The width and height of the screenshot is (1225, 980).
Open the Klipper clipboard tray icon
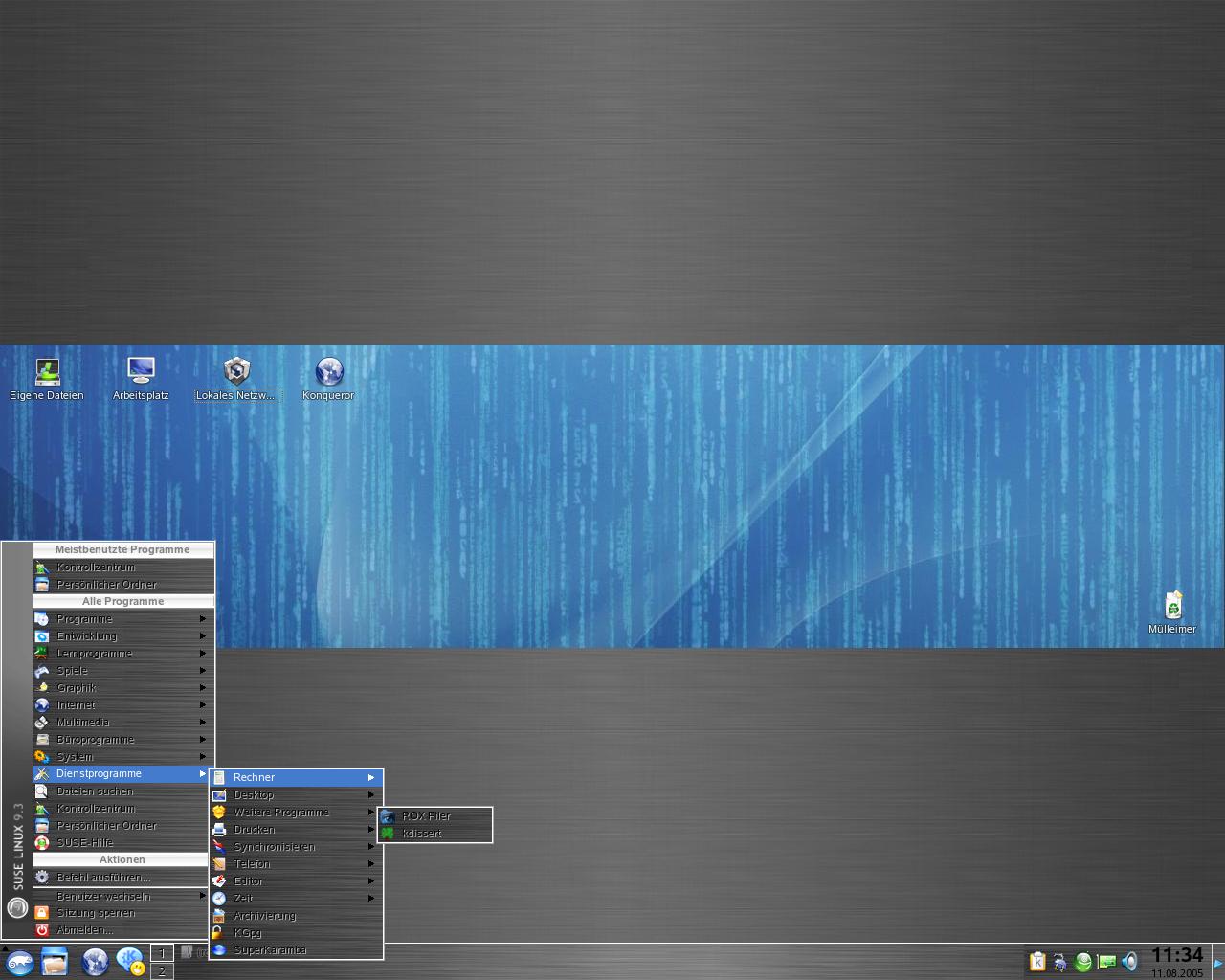coord(1037,962)
